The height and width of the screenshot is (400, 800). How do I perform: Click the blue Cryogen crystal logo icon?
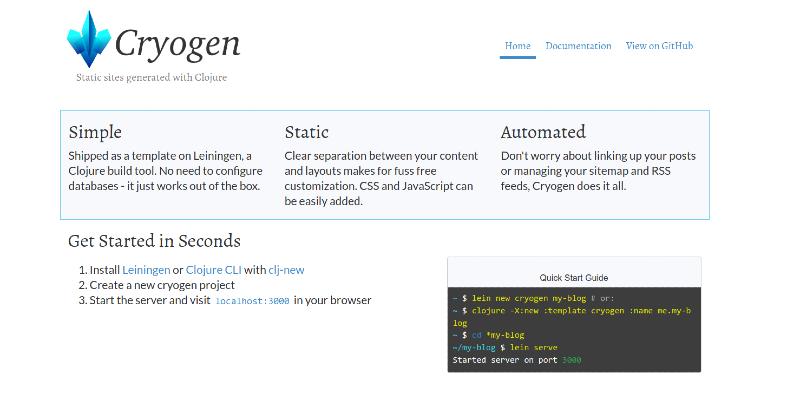tap(89, 39)
